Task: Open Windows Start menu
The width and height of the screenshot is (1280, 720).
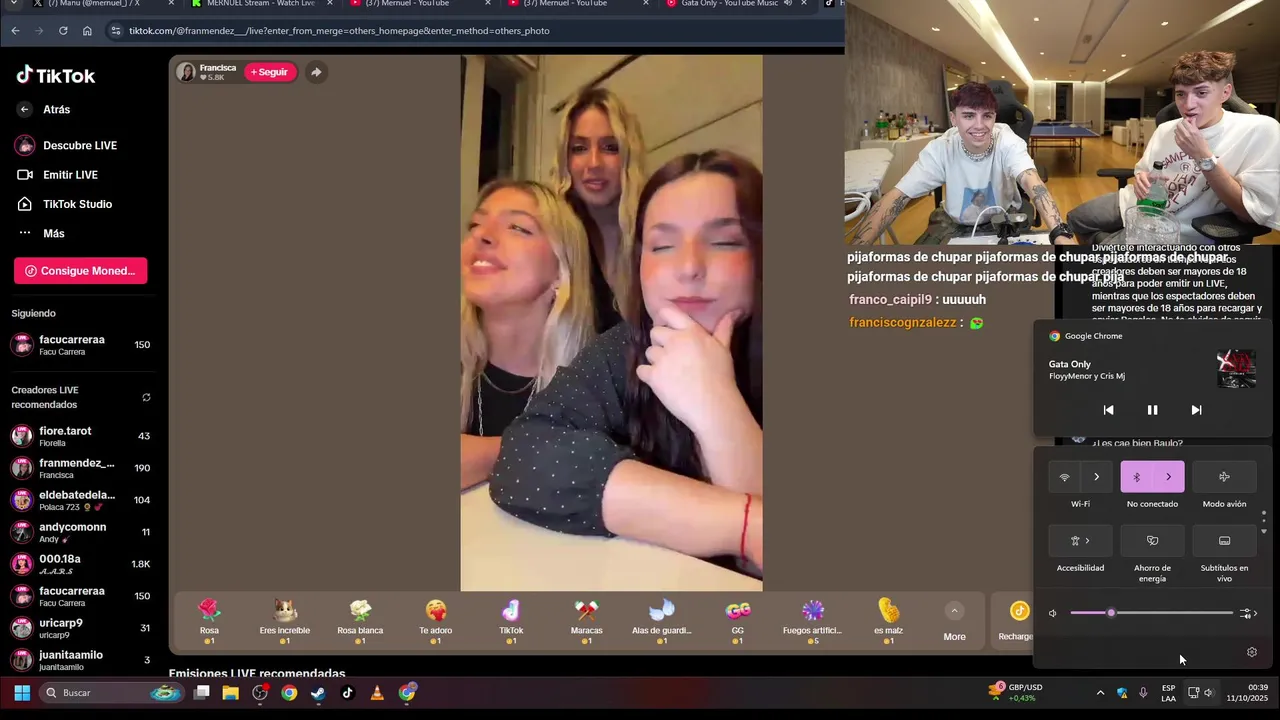Action: (22, 692)
